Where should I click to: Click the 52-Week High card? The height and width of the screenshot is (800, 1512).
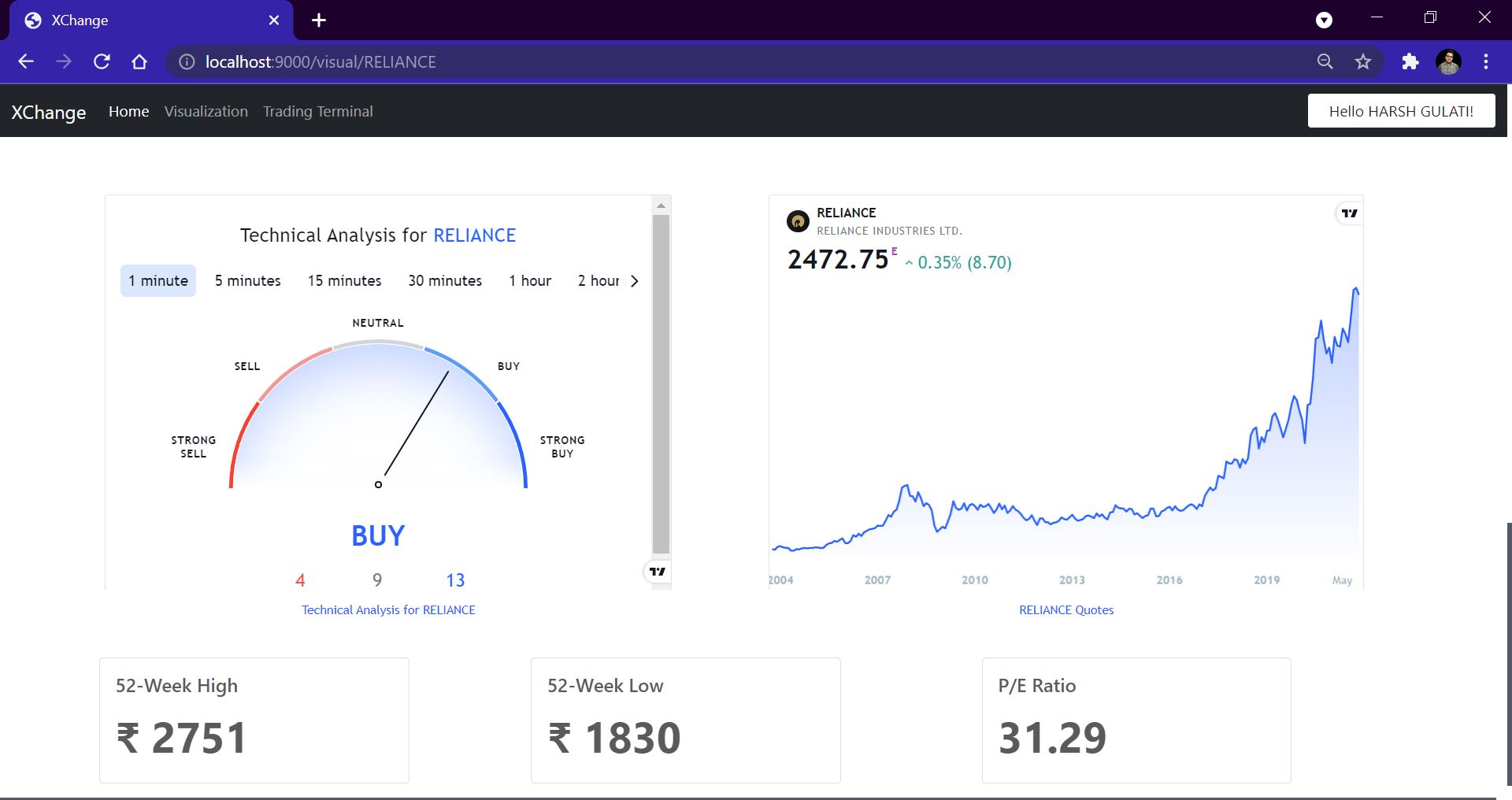pos(254,720)
